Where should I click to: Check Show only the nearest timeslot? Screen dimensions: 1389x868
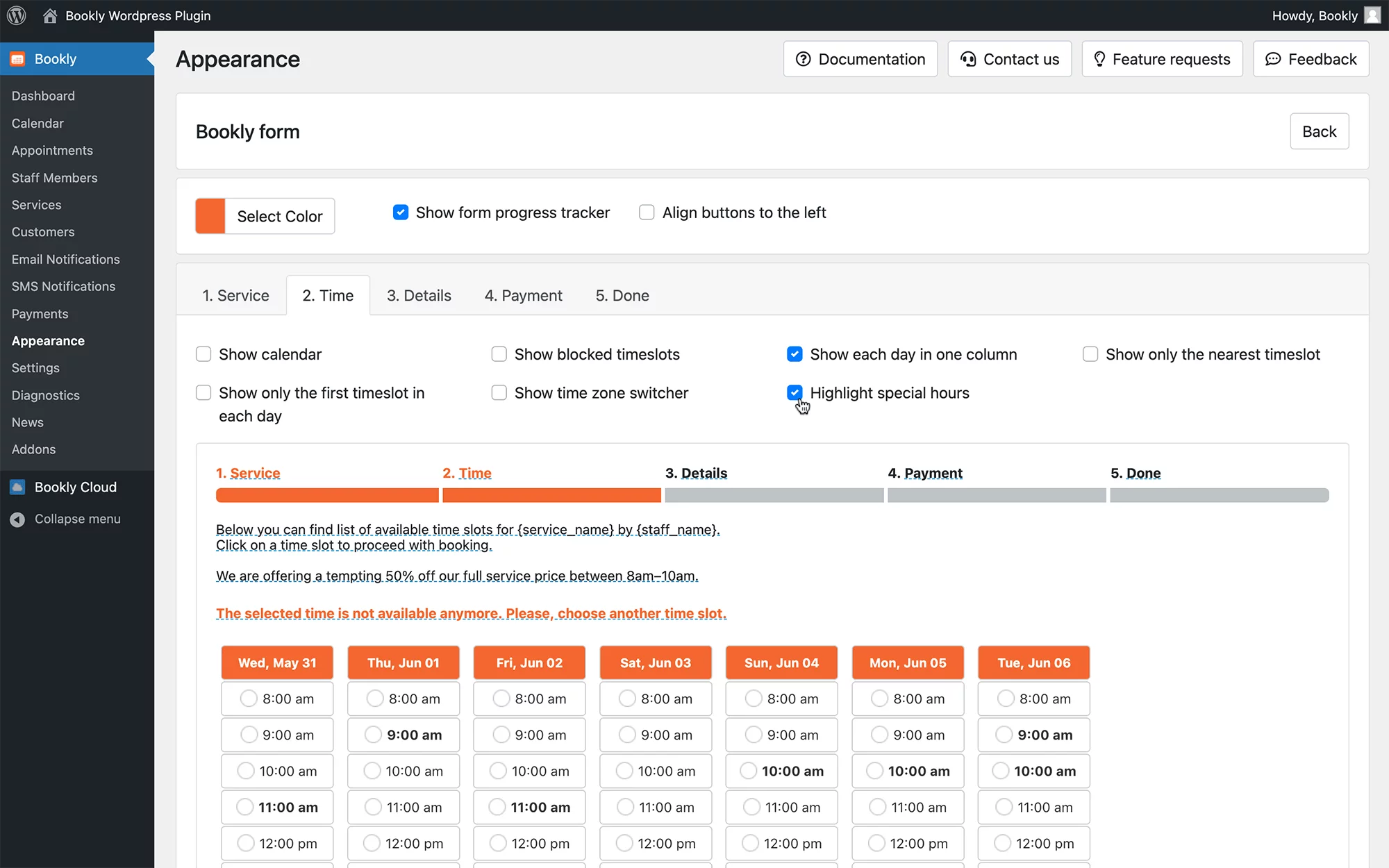click(1090, 354)
